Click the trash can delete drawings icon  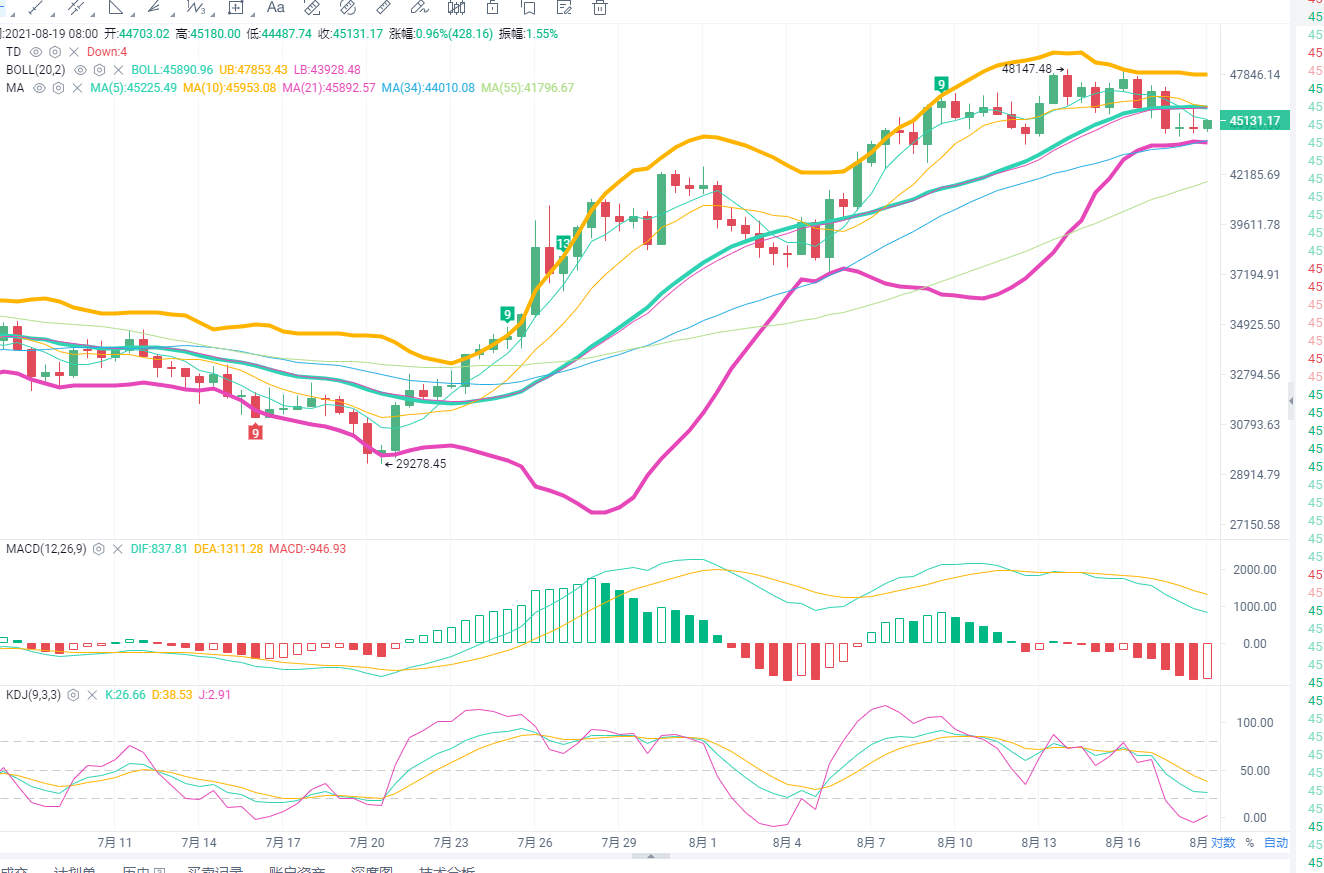coord(600,7)
